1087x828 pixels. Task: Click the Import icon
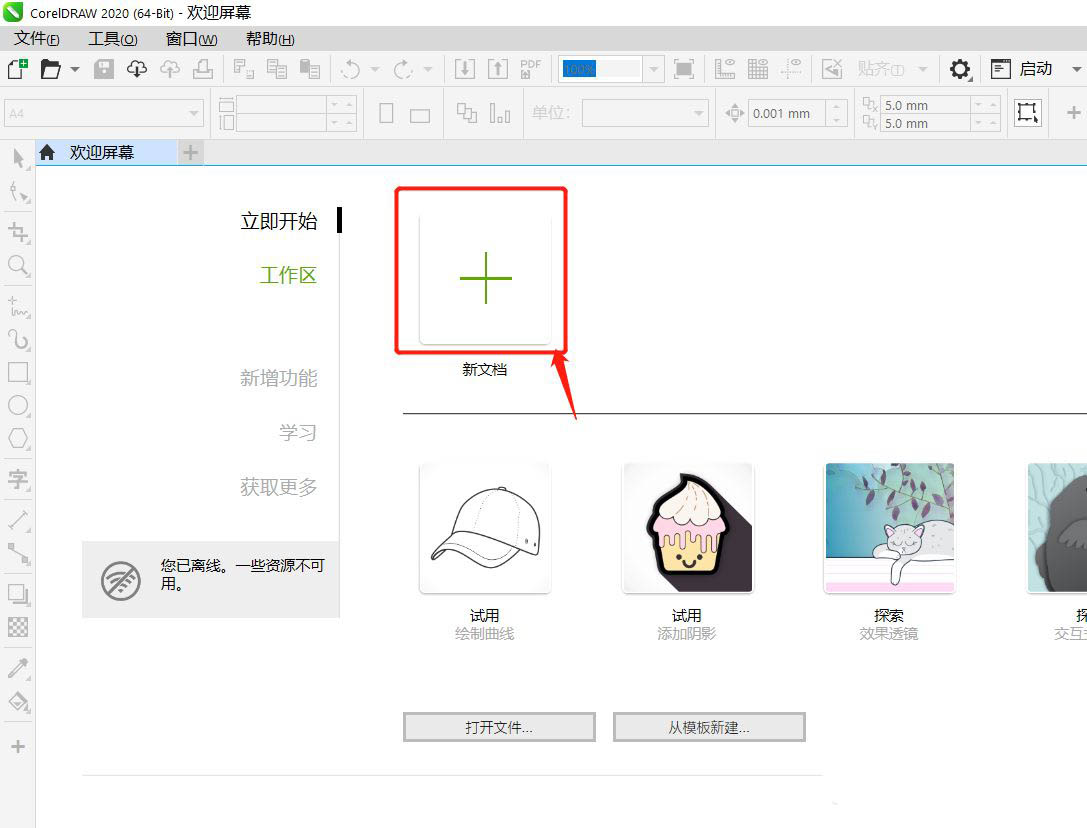click(x=464, y=69)
